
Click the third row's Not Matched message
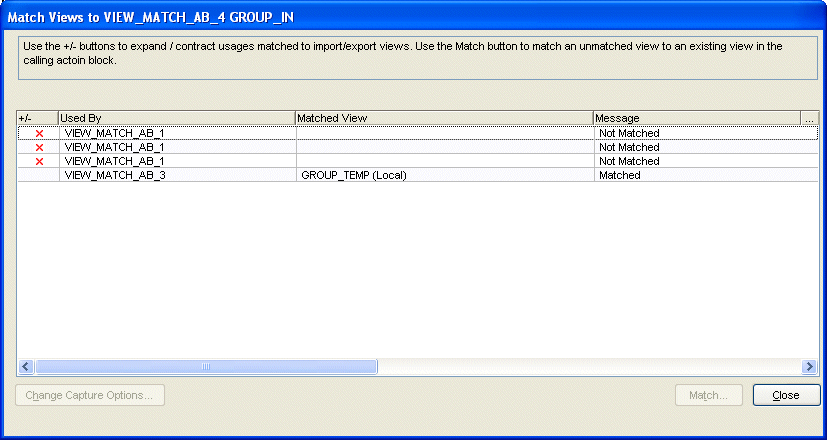coord(629,161)
